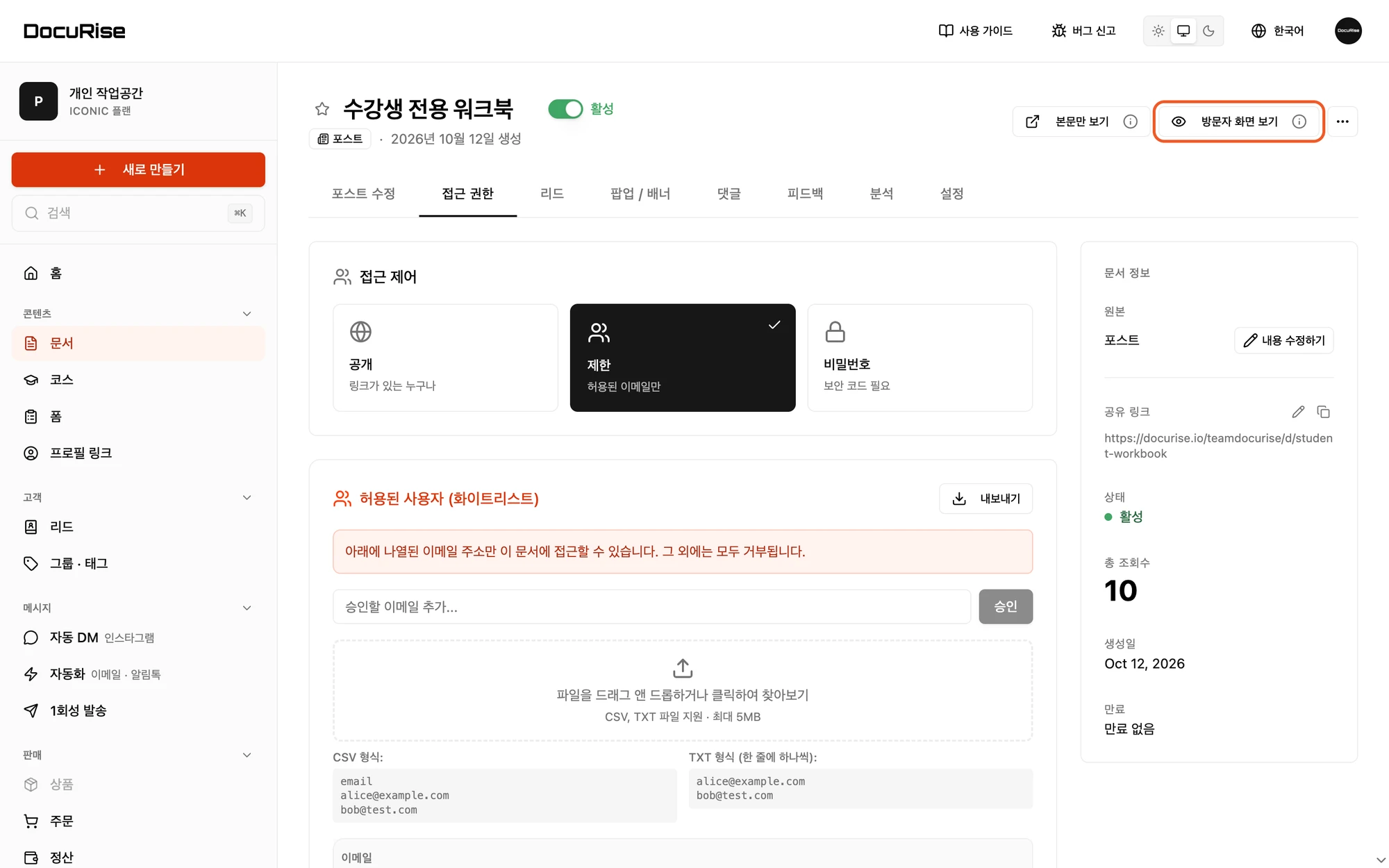Click info icon next to 본문만 보기

[x=1131, y=122]
